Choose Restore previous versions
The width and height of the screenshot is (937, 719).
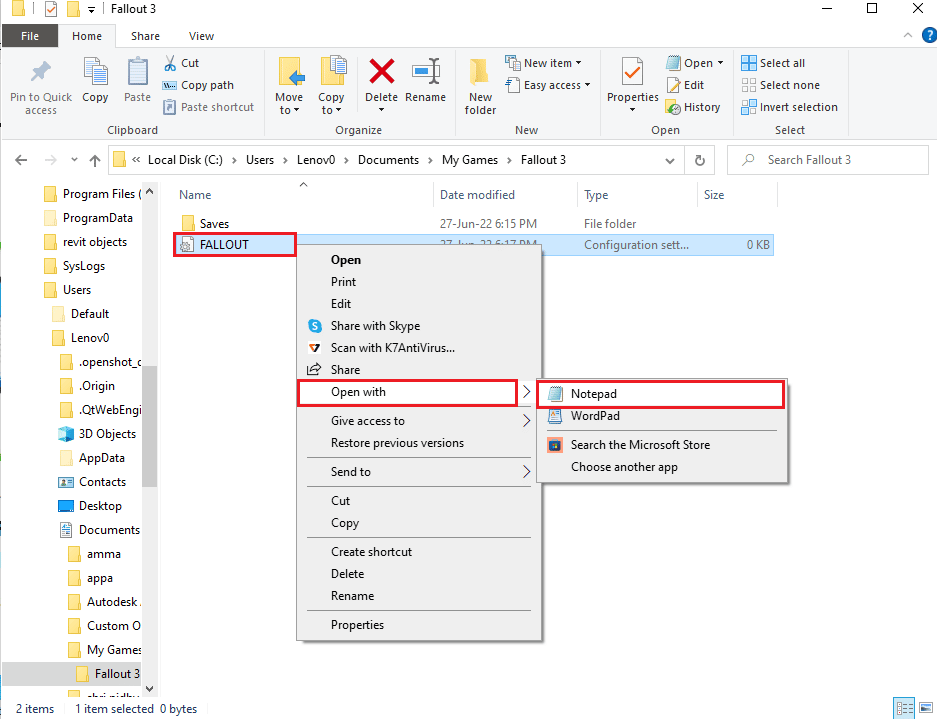397,443
